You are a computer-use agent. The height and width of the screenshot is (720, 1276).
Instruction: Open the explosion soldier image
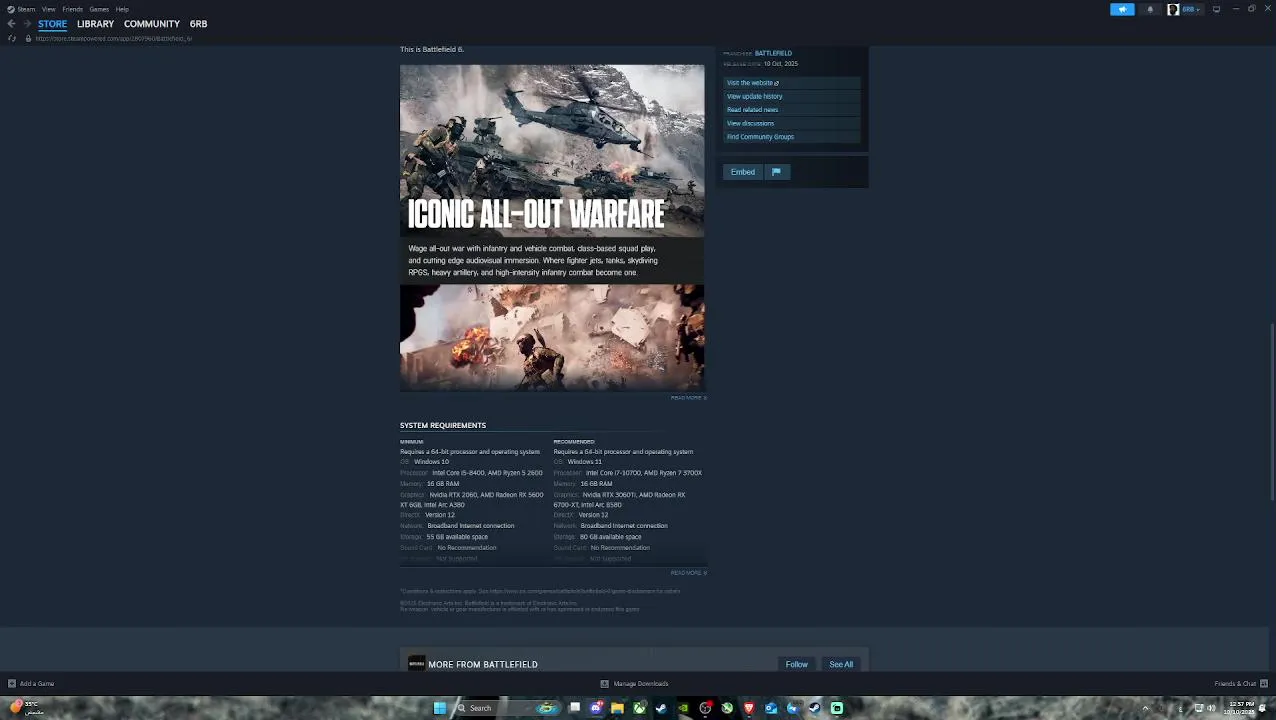[x=552, y=337]
